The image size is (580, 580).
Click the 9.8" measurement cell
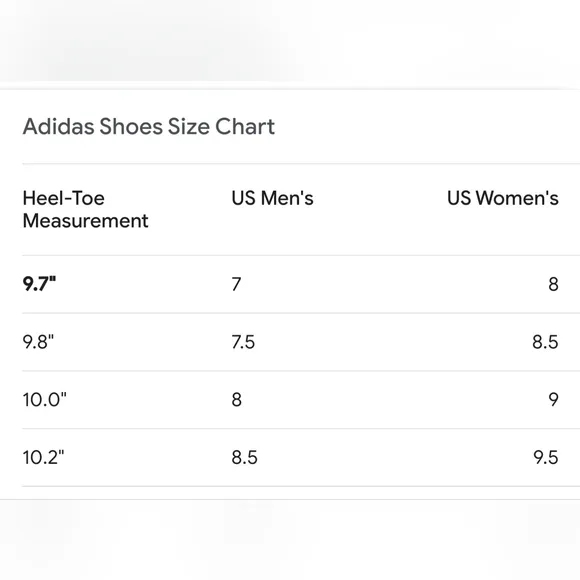[x=38, y=342]
